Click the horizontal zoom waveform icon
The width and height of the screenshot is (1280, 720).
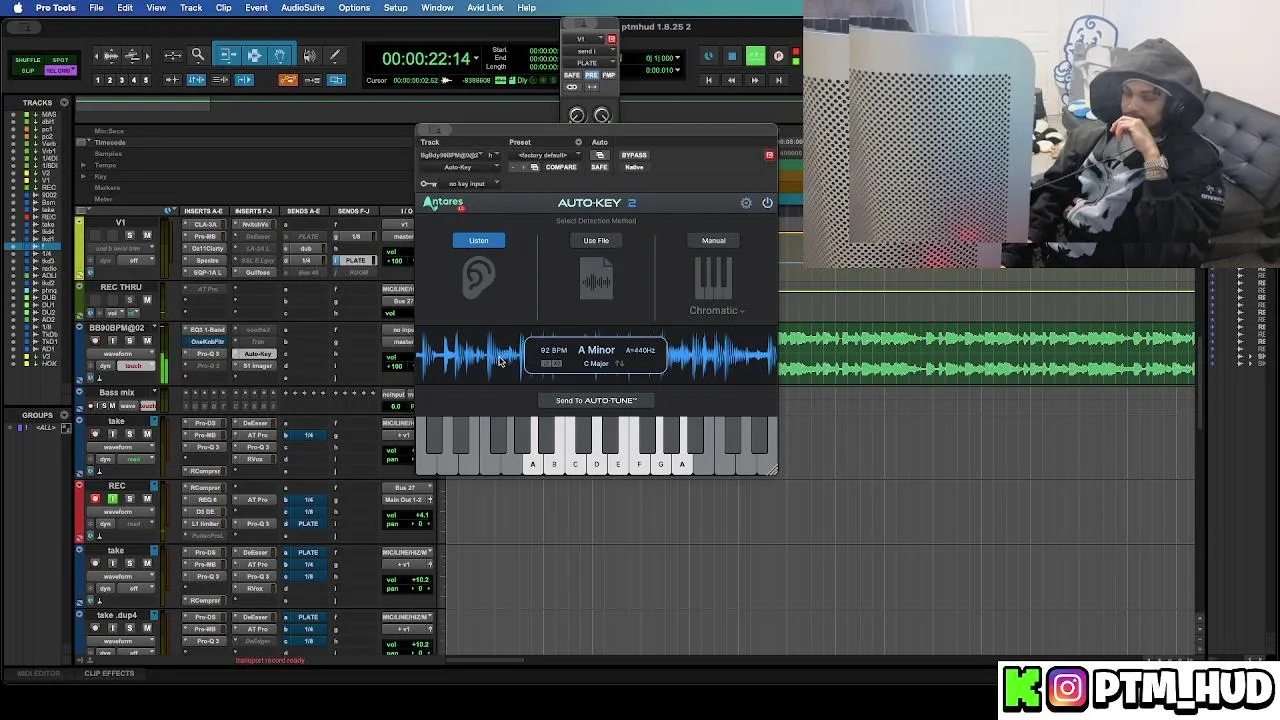tap(111, 56)
